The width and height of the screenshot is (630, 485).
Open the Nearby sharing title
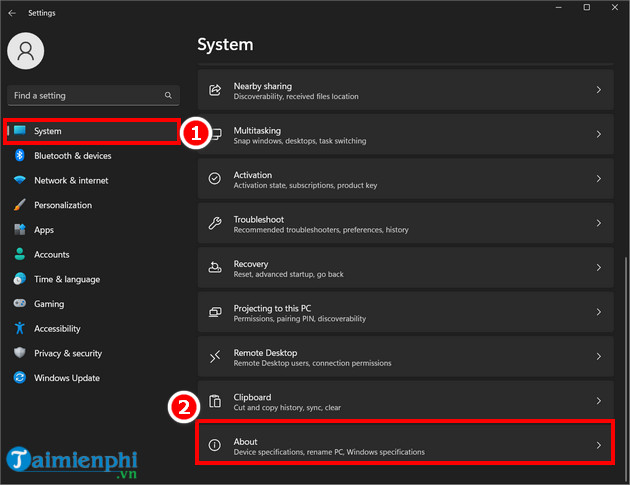(263, 86)
